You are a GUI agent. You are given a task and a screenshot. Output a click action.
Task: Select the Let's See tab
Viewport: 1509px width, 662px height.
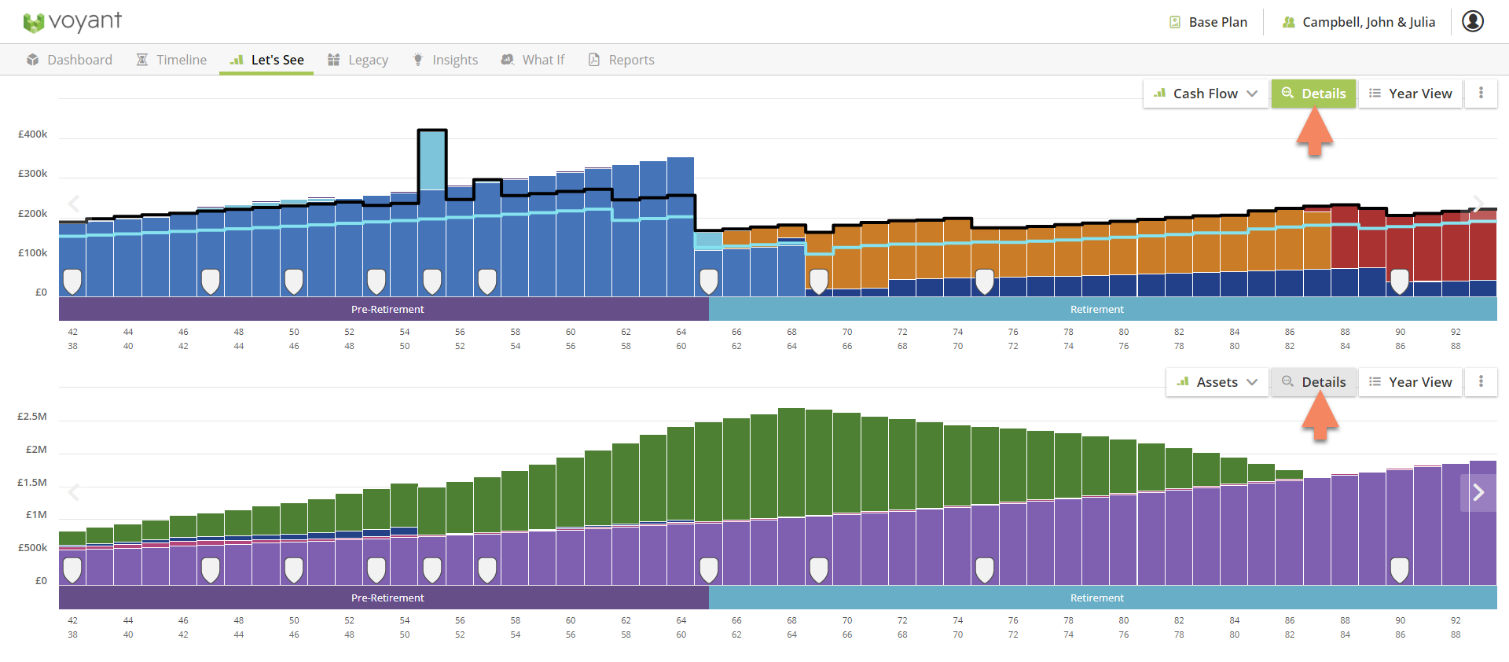[x=266, y=60]
